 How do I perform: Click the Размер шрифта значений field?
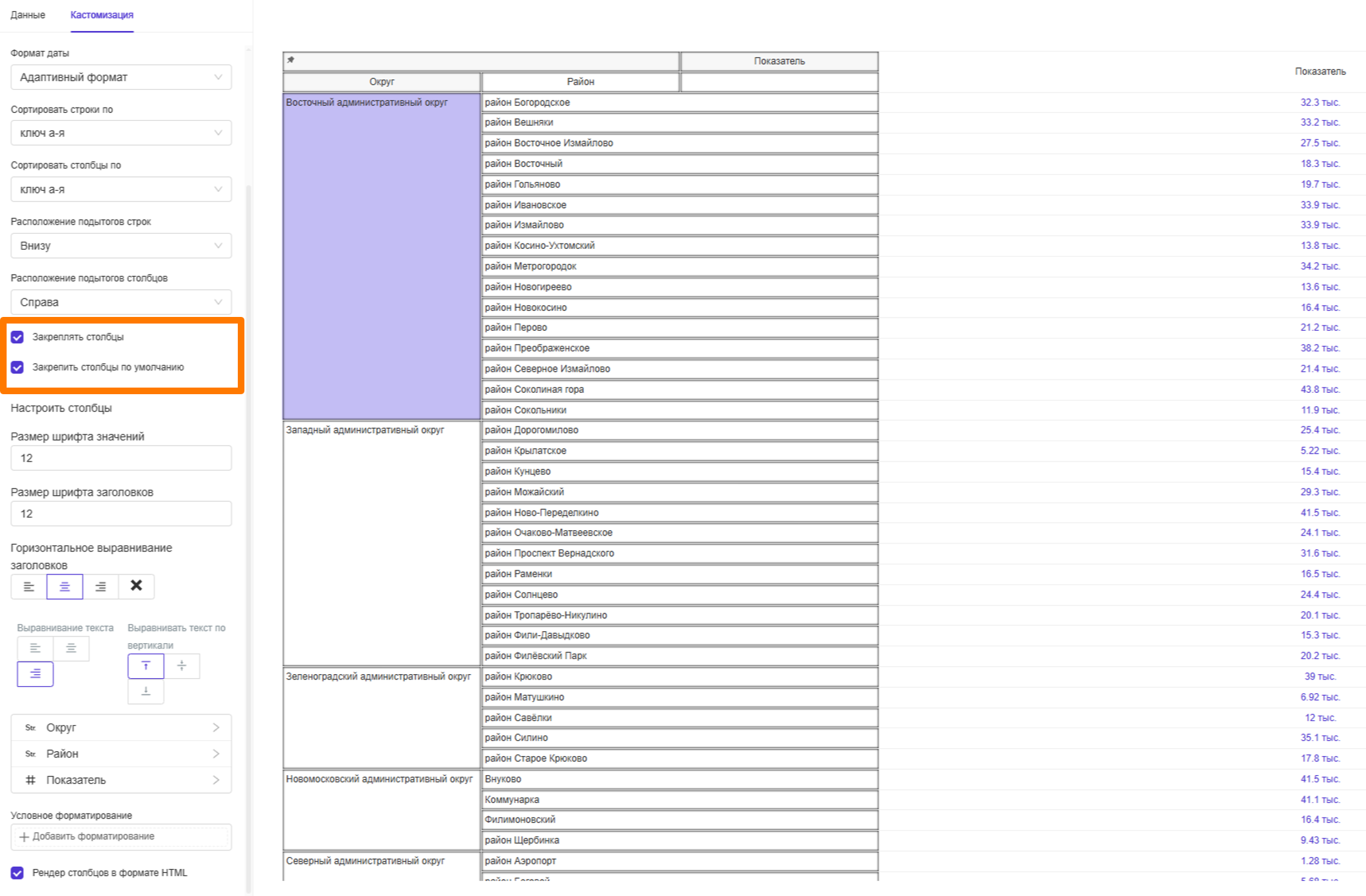121,458
